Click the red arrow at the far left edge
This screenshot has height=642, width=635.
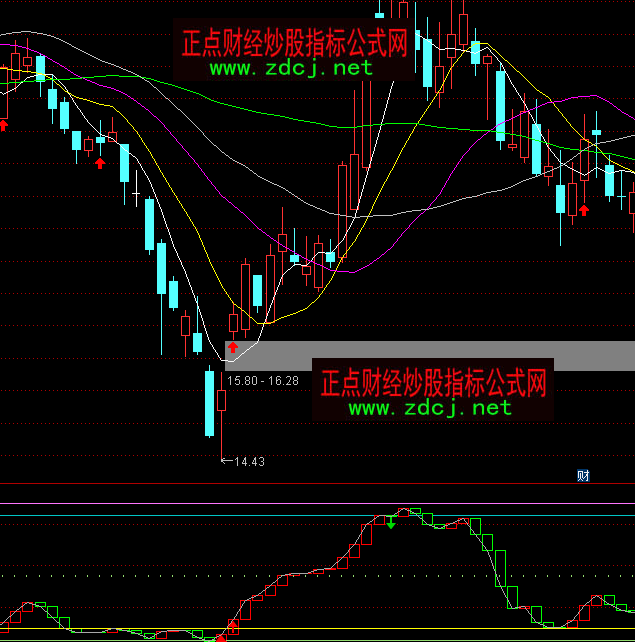(x=3, y=124)
